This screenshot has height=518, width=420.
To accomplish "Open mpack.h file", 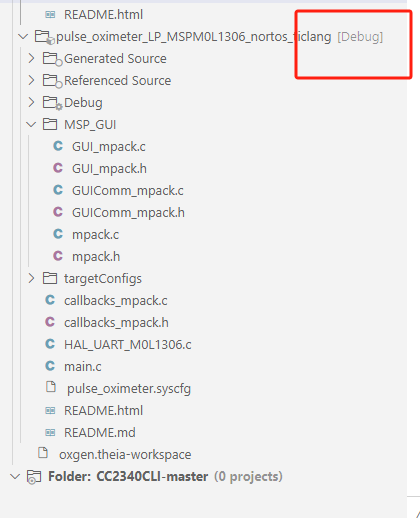I will coord(96,257).
